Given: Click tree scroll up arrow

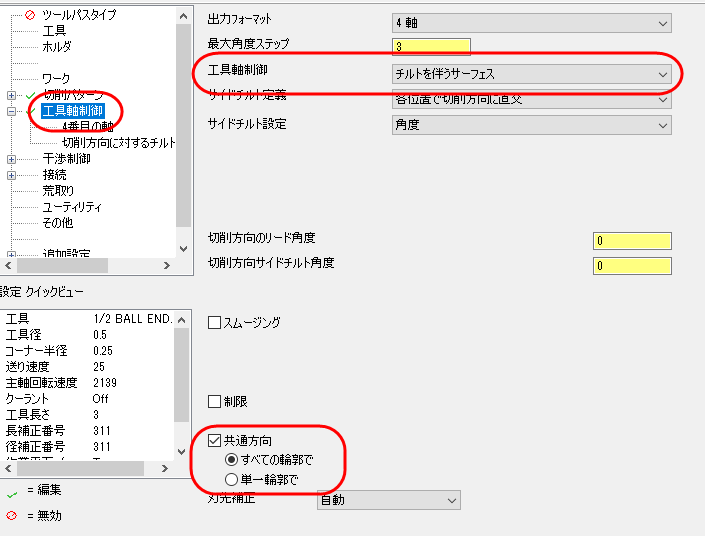Looking at the screenshot, I should tap(183, 17).
